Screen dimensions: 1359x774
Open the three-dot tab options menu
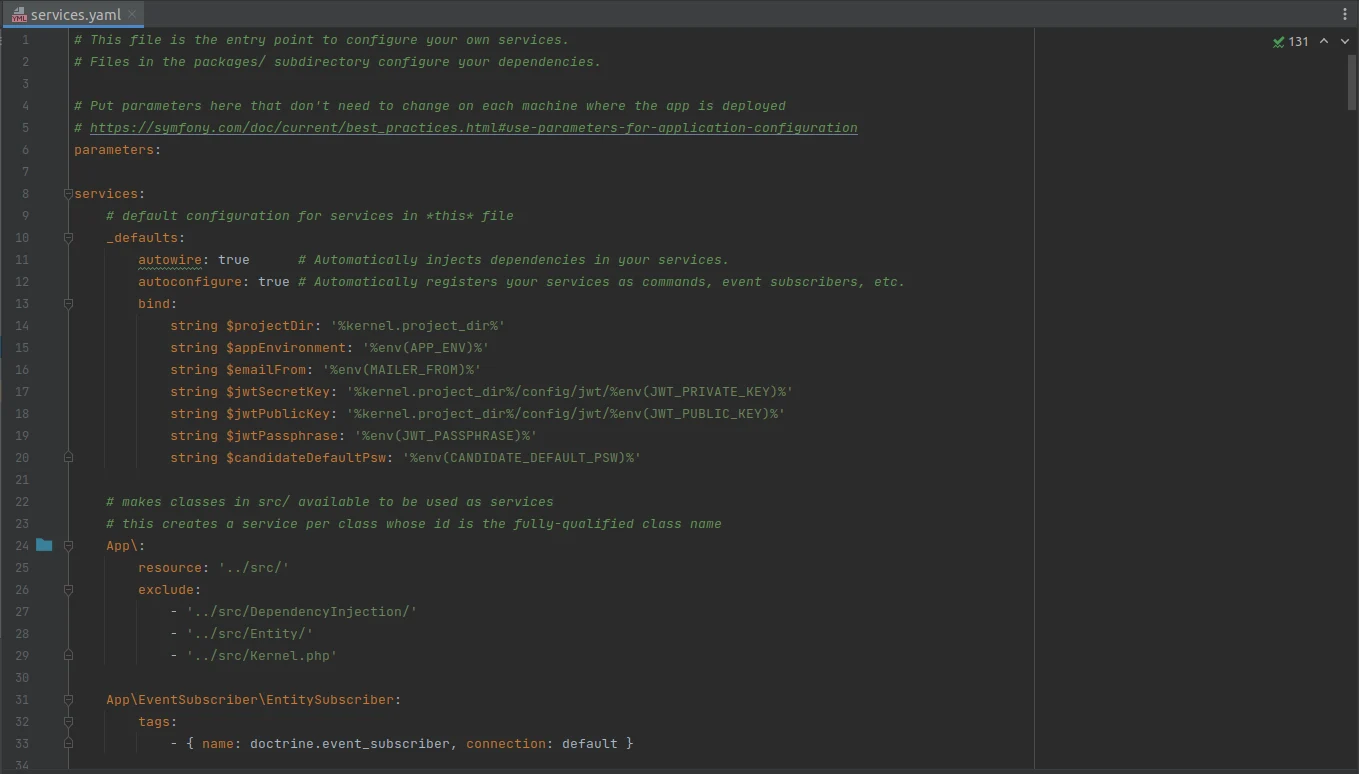pos(1345,14)
